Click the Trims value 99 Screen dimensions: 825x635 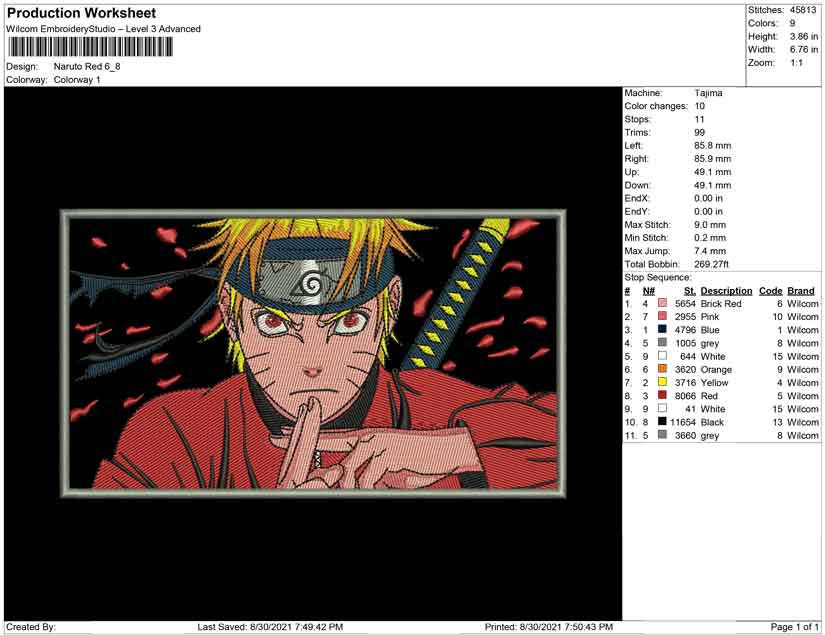coord(699,133)
